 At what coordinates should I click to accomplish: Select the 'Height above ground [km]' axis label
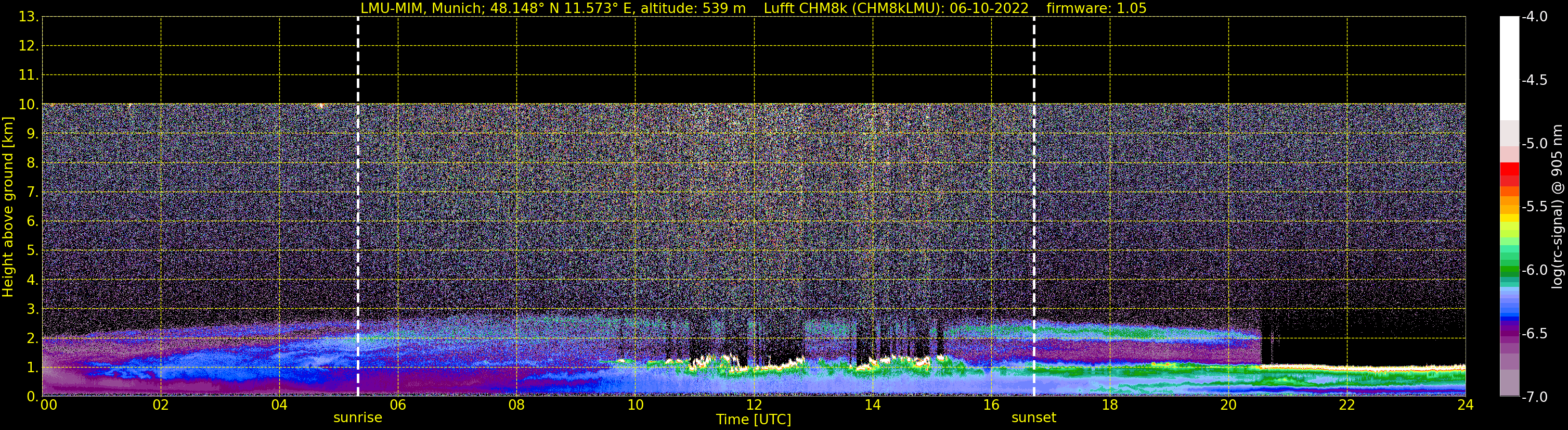[8, 207]
